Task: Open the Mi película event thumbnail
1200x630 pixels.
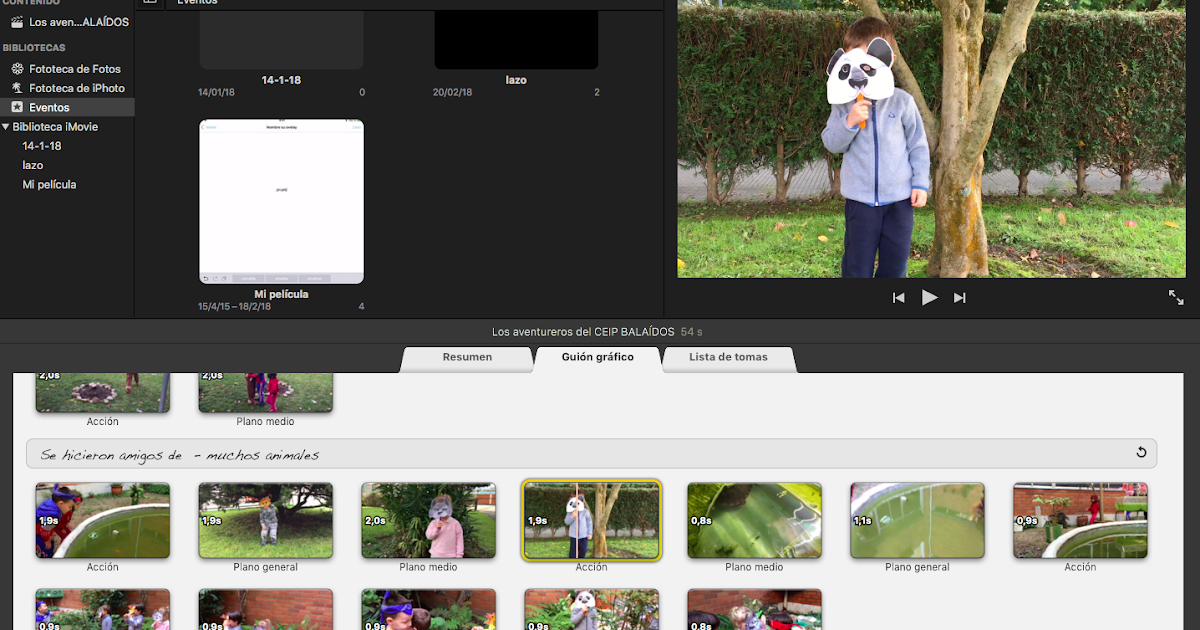Action: click(281, 202)
